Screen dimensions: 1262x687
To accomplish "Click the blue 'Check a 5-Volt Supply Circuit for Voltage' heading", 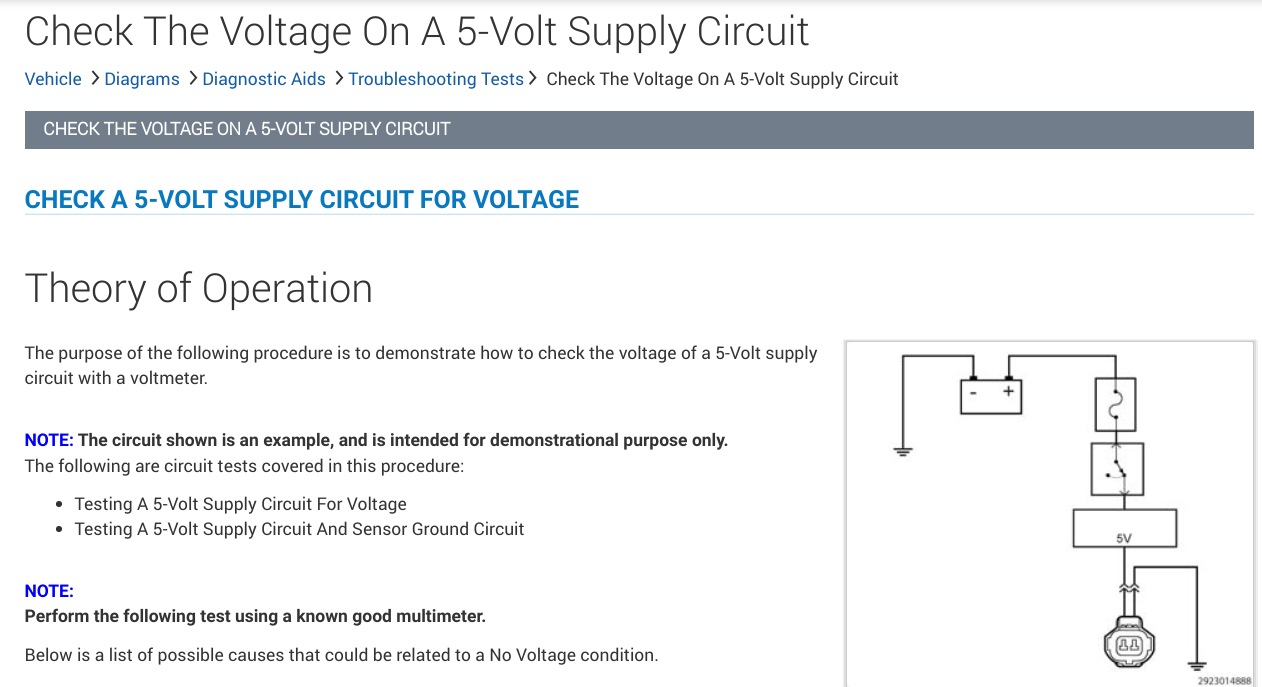I will point(302,199).
